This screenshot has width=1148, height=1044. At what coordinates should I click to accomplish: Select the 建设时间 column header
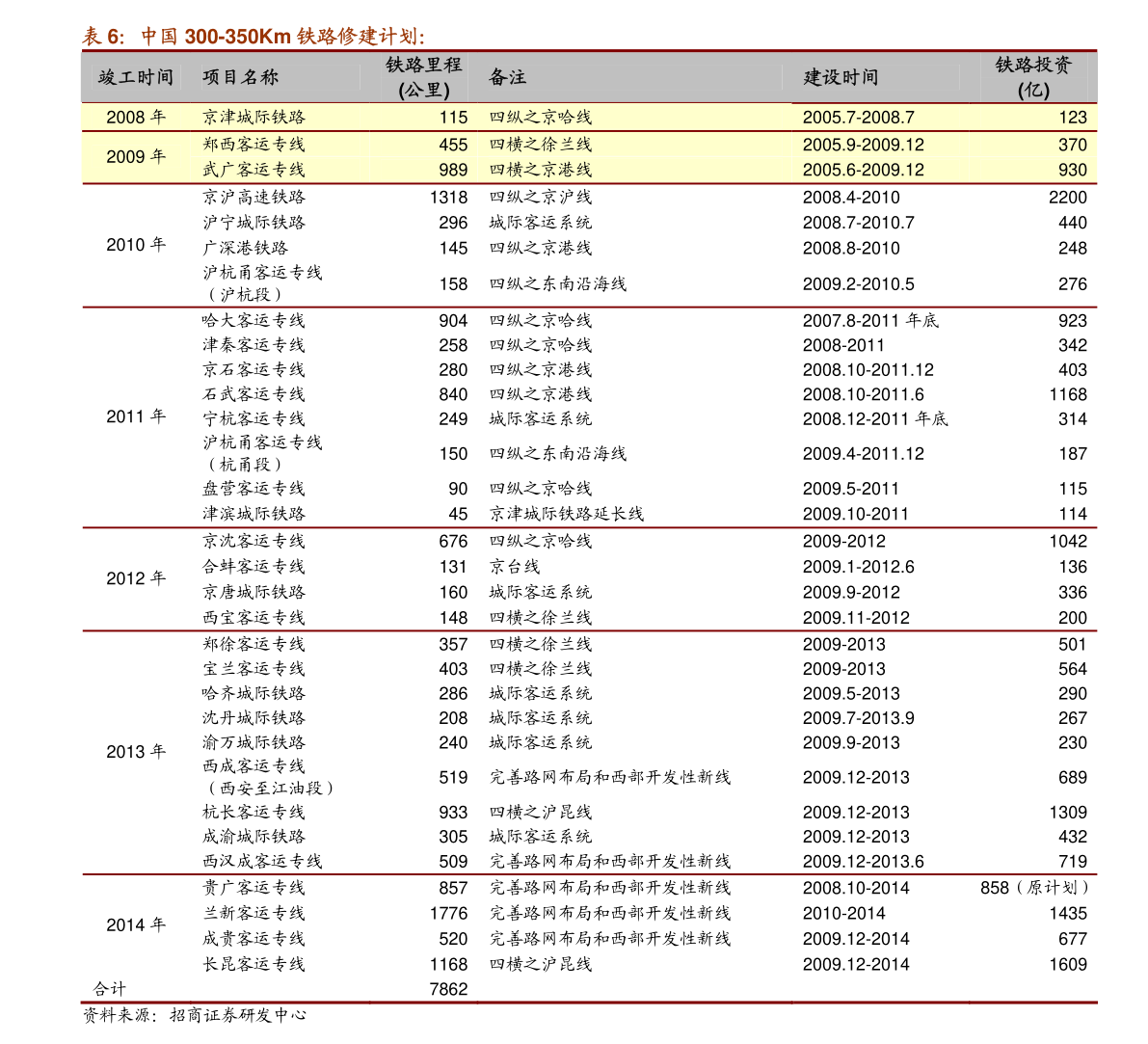(841, 77)
